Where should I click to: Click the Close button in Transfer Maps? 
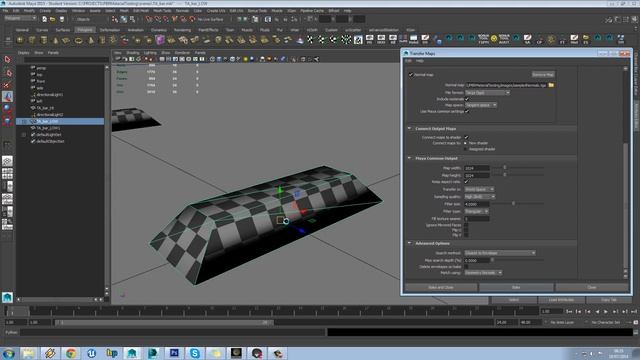(x=592, y=287)
